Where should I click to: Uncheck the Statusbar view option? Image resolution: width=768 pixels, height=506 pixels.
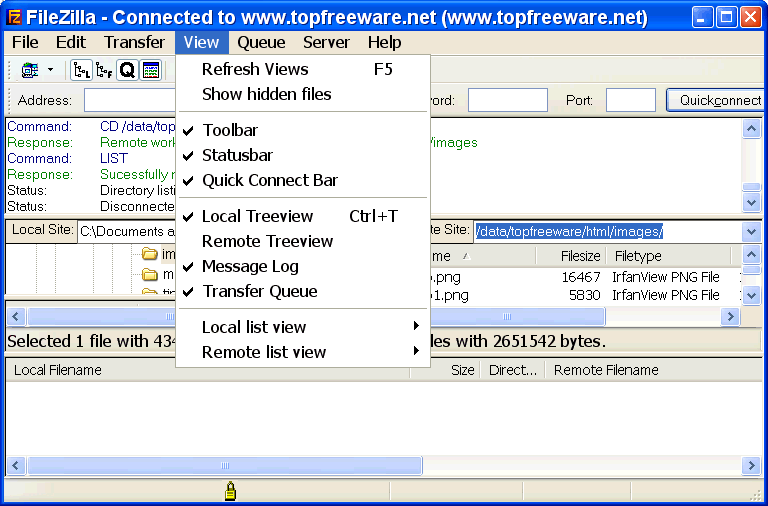303,155
